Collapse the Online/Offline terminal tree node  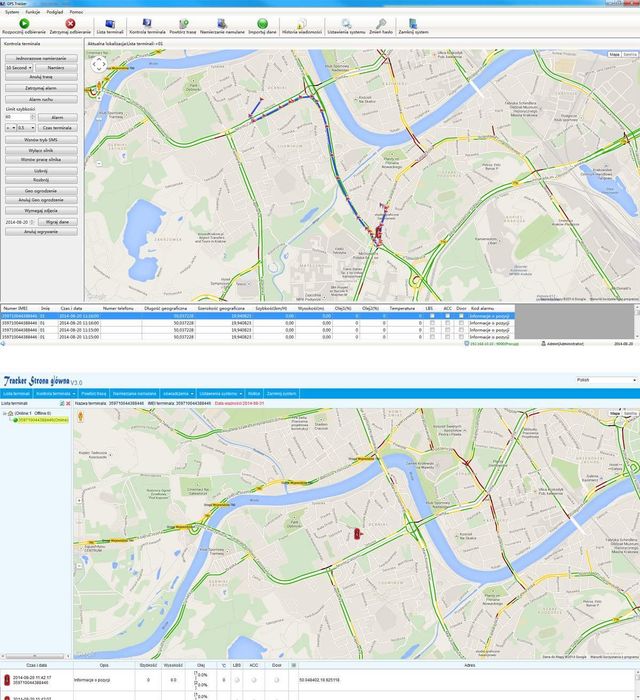tap(4, 413)
